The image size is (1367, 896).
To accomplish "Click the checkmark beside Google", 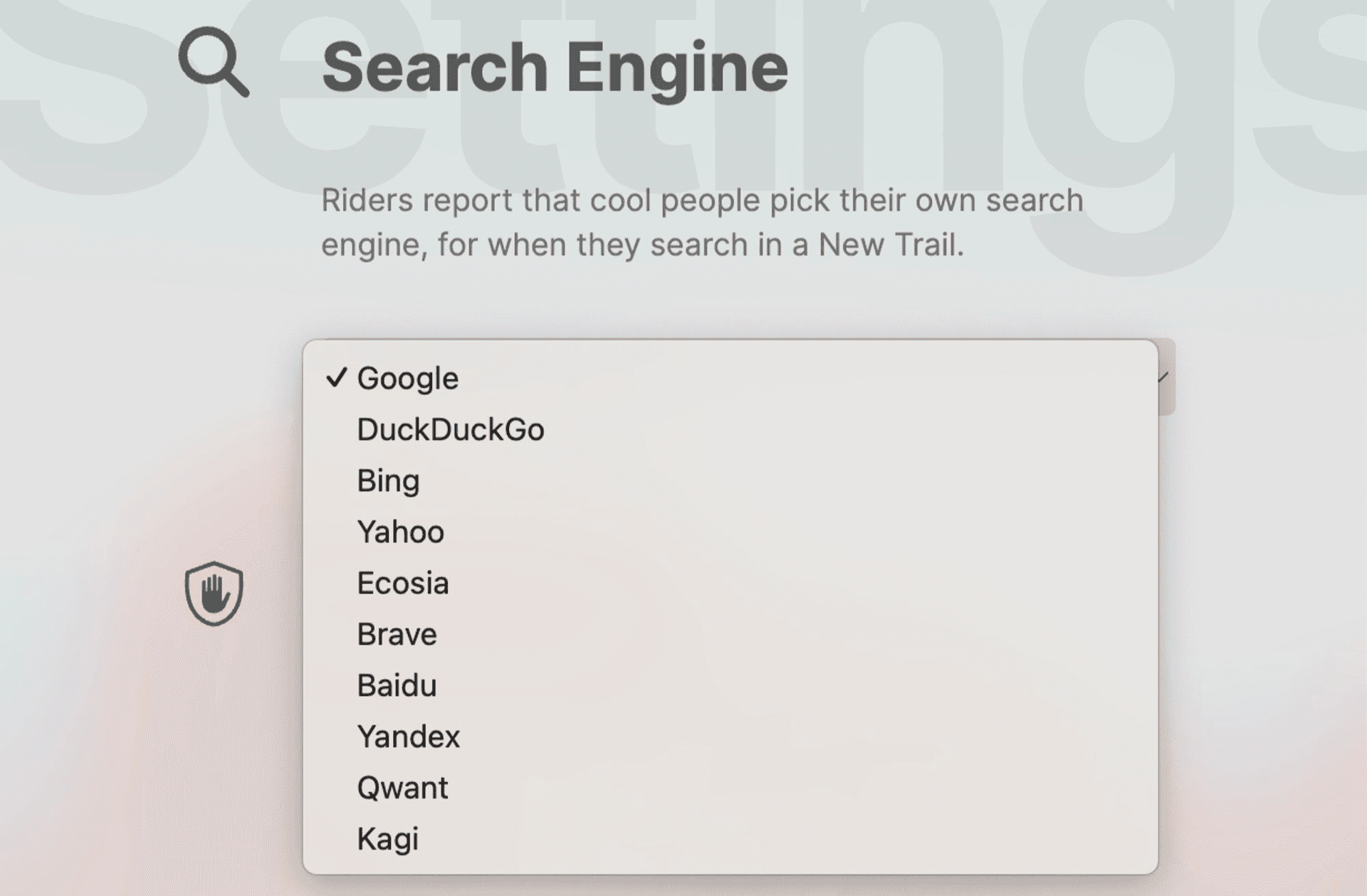I will pyautogui.click(x=338, y=378).
